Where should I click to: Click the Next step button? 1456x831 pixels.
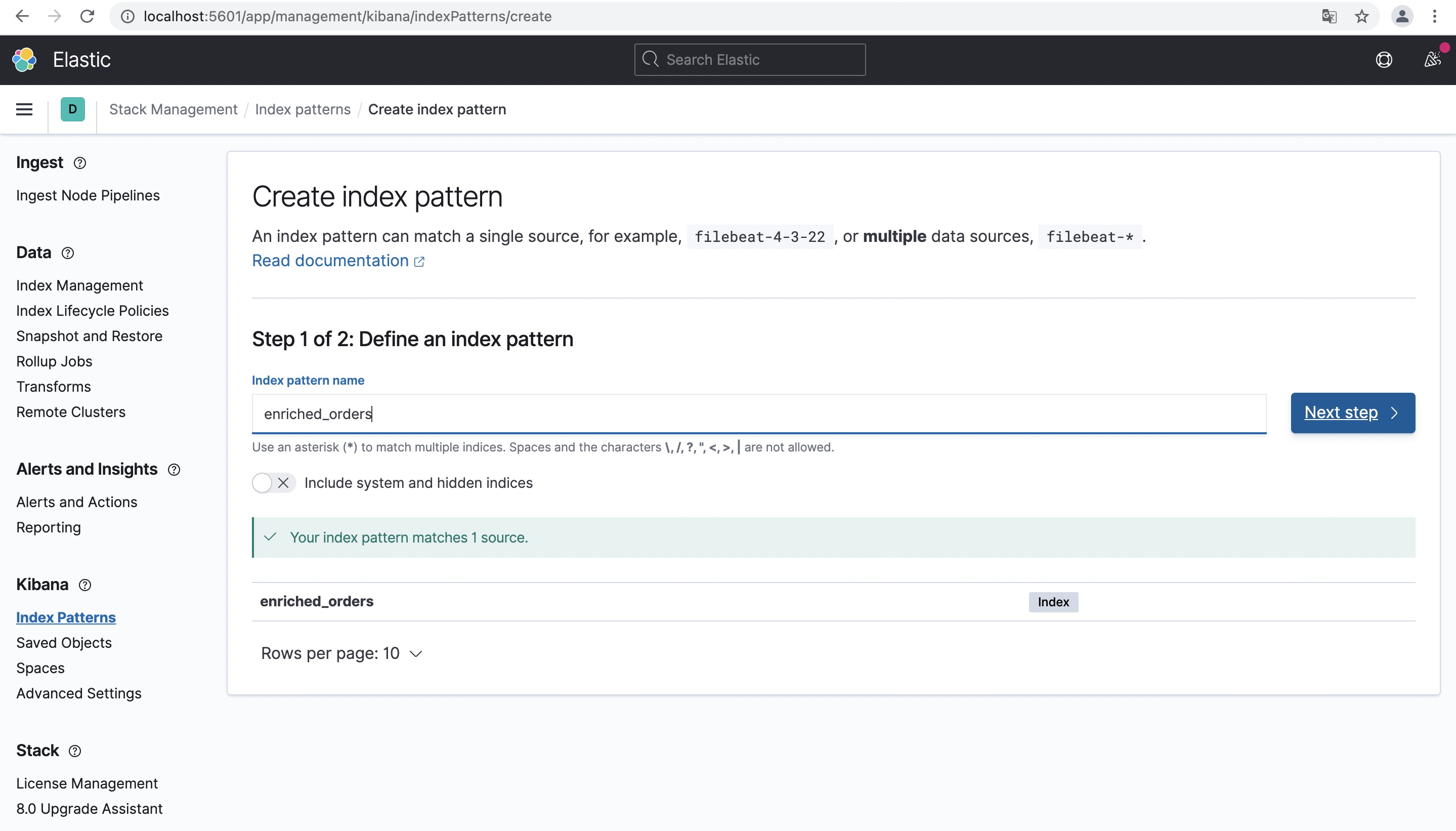(x=1352, y=412)
